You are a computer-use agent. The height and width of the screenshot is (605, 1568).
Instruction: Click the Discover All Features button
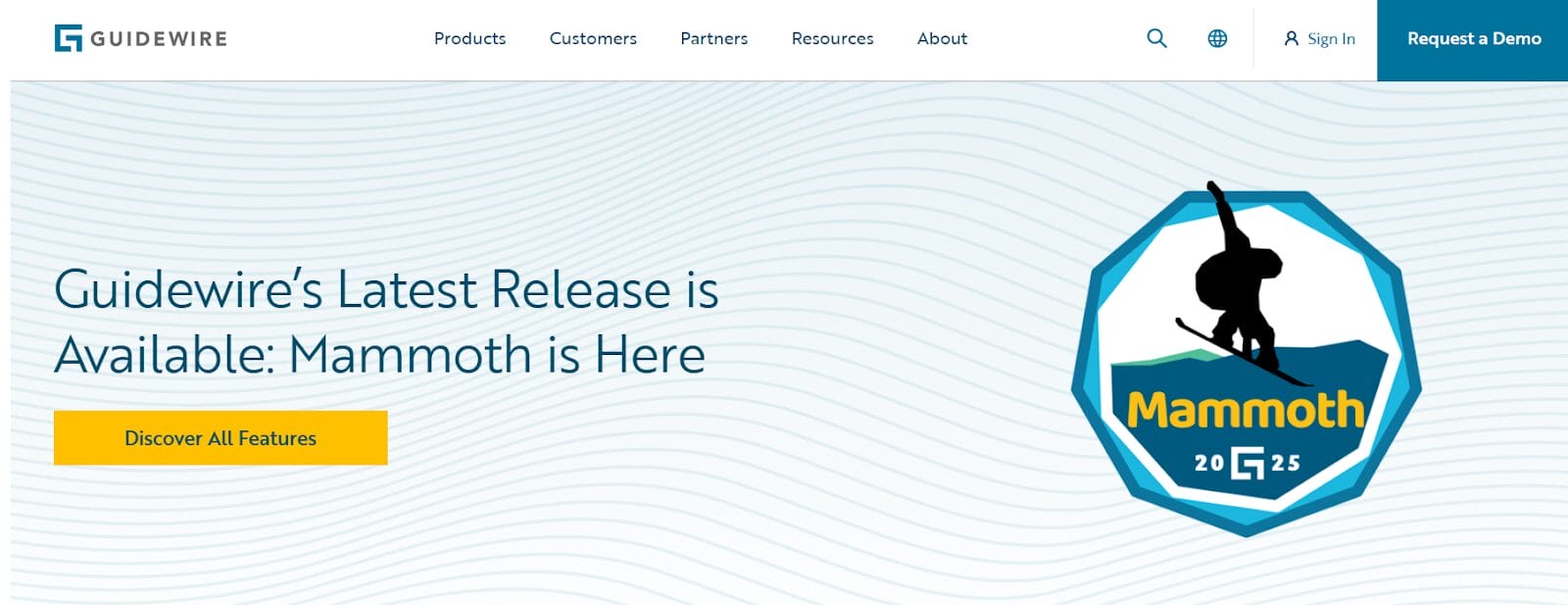coord(220,437)
